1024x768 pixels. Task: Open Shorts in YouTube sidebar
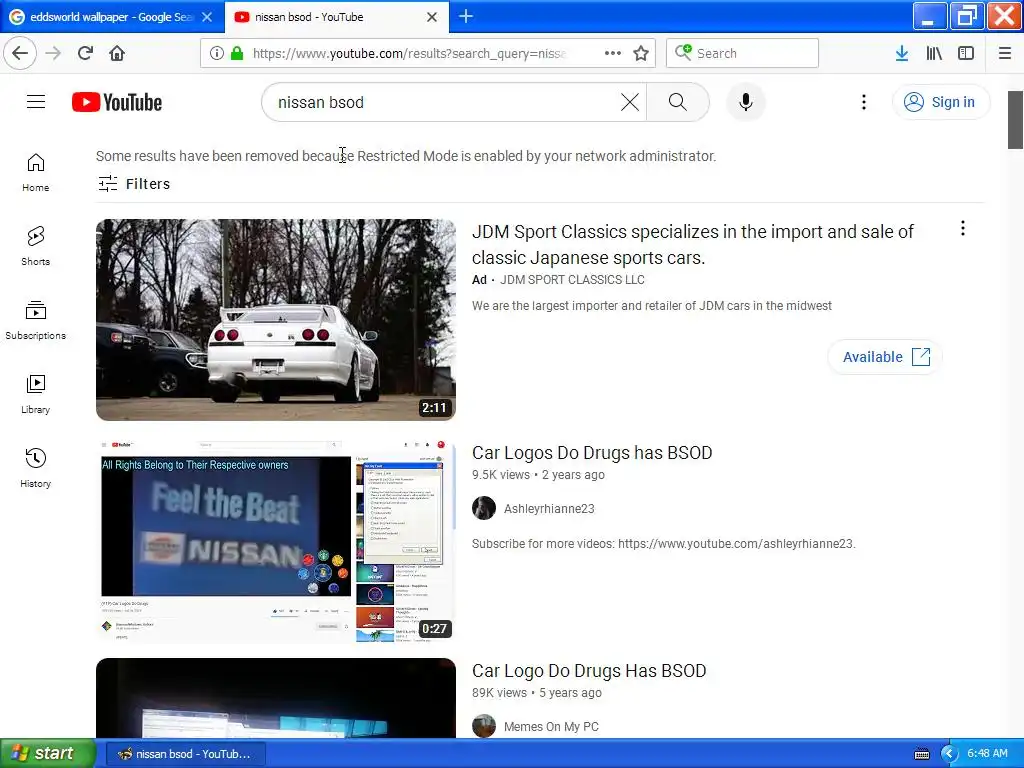[x=35, y=246]
